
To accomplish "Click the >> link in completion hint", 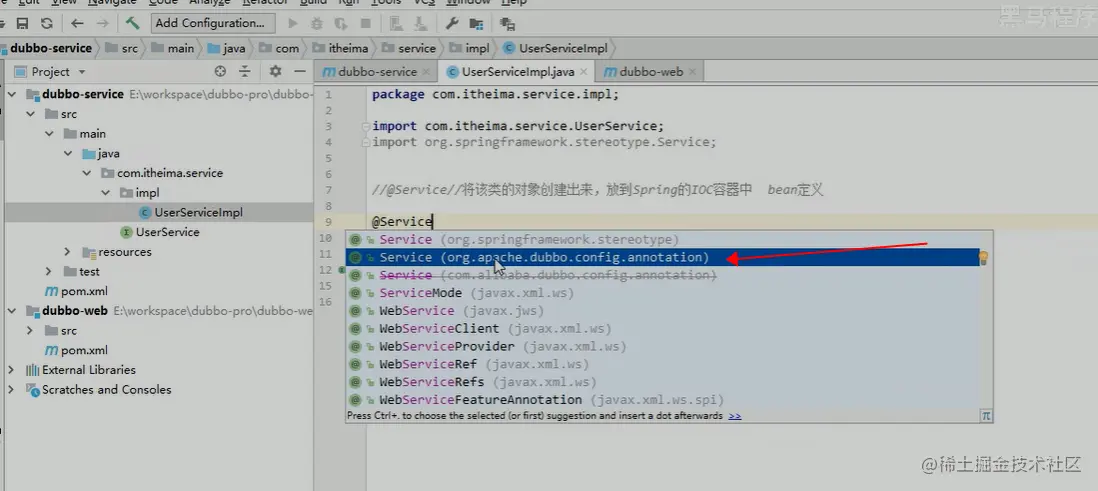I will (x=735, y=416).
